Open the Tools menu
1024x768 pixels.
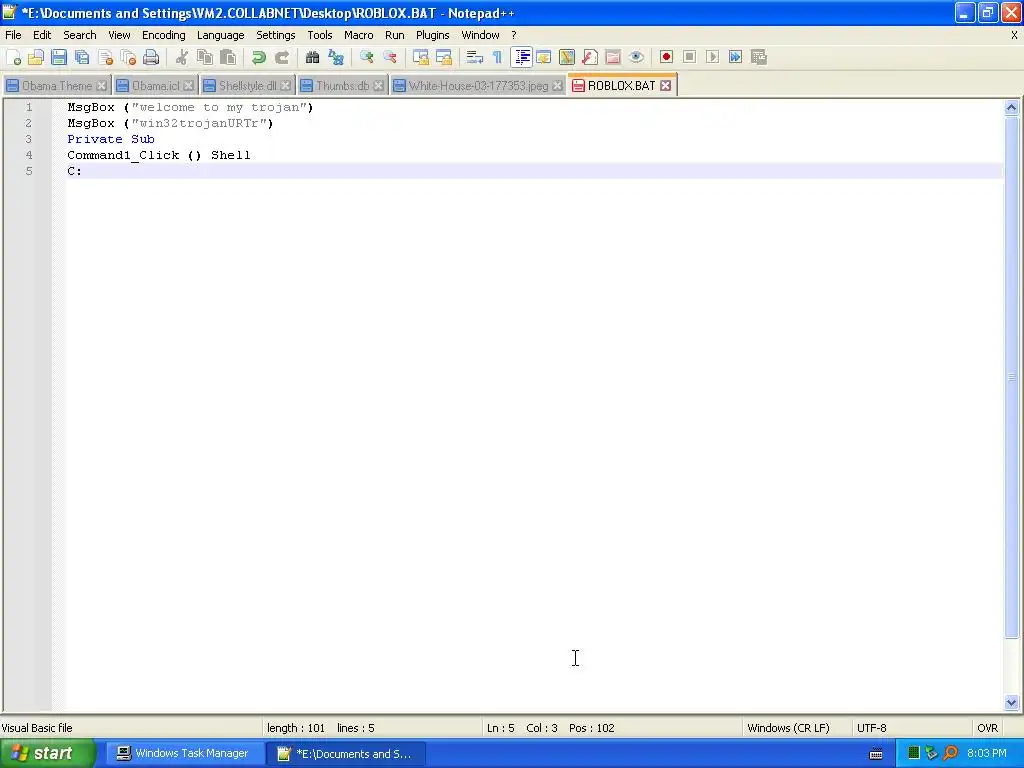tap(320, 35)
